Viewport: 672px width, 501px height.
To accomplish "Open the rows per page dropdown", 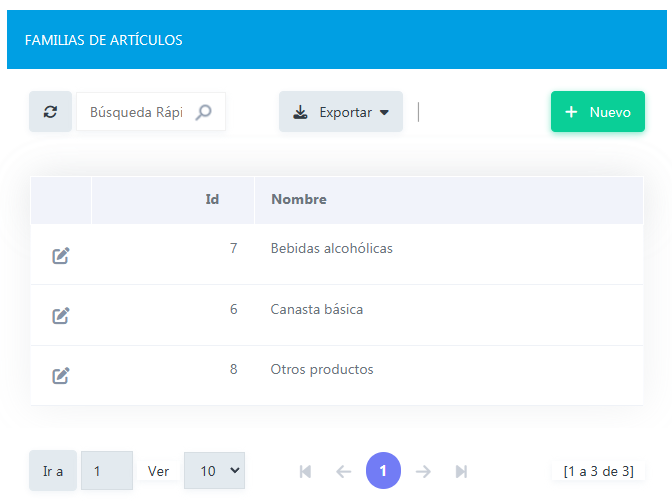I will 214,471.
